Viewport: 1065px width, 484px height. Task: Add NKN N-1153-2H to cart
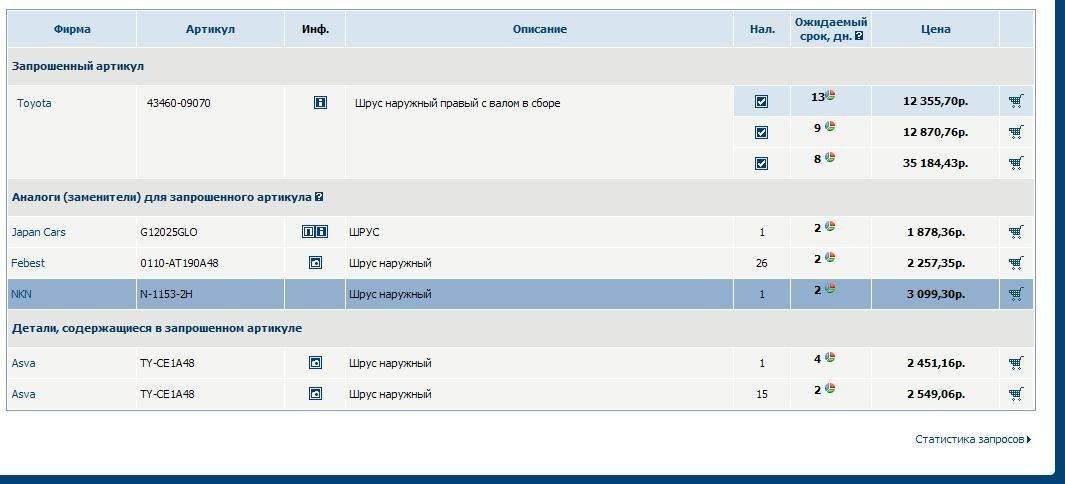coord(1016,294)
